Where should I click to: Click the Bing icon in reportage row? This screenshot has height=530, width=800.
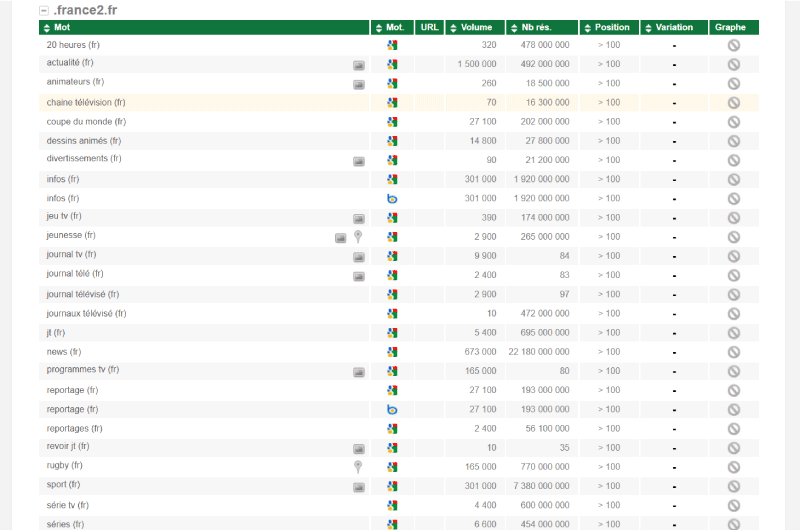392,410
